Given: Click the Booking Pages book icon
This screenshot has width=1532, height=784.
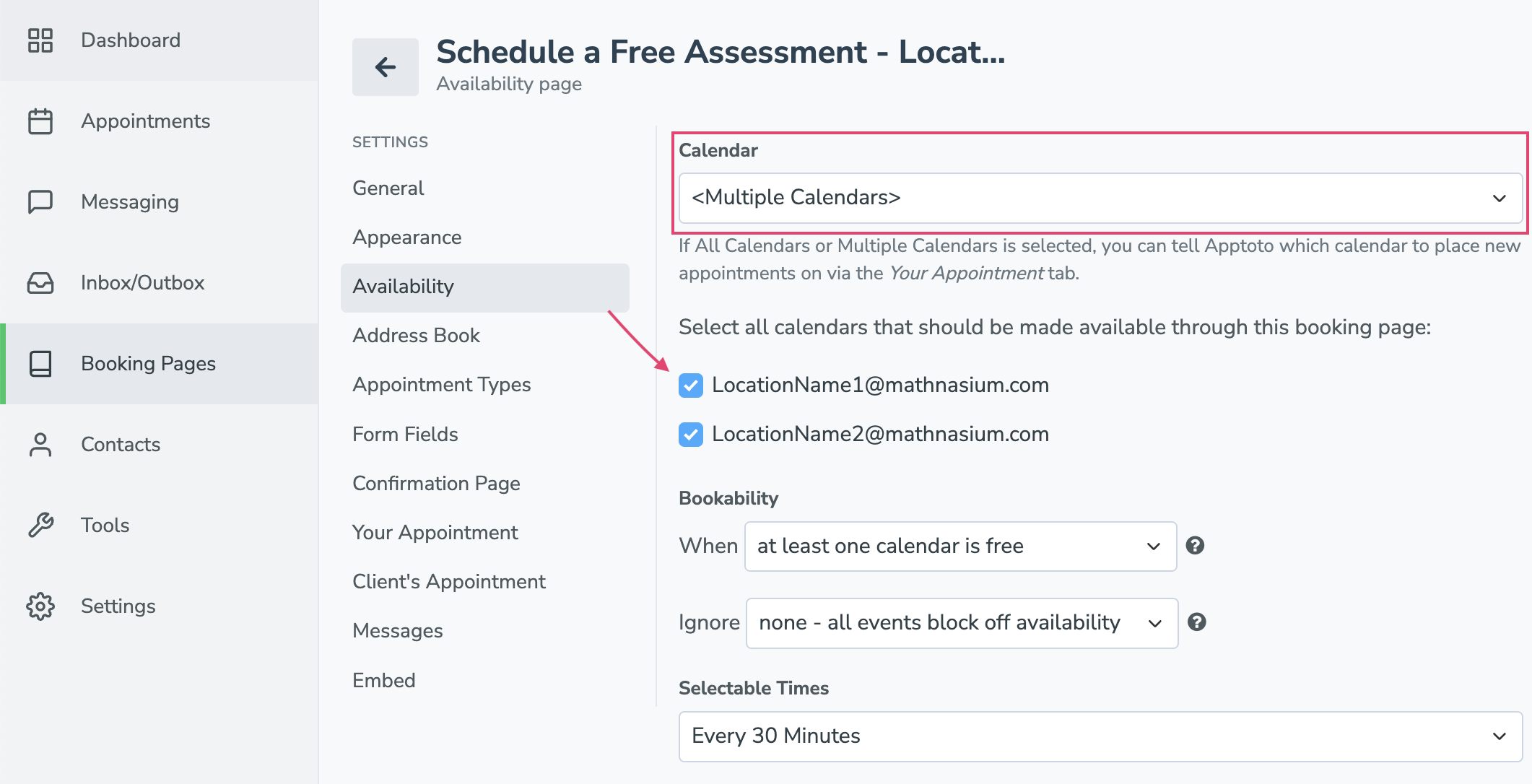Looking at the screenshot, I should click(40, 364).
